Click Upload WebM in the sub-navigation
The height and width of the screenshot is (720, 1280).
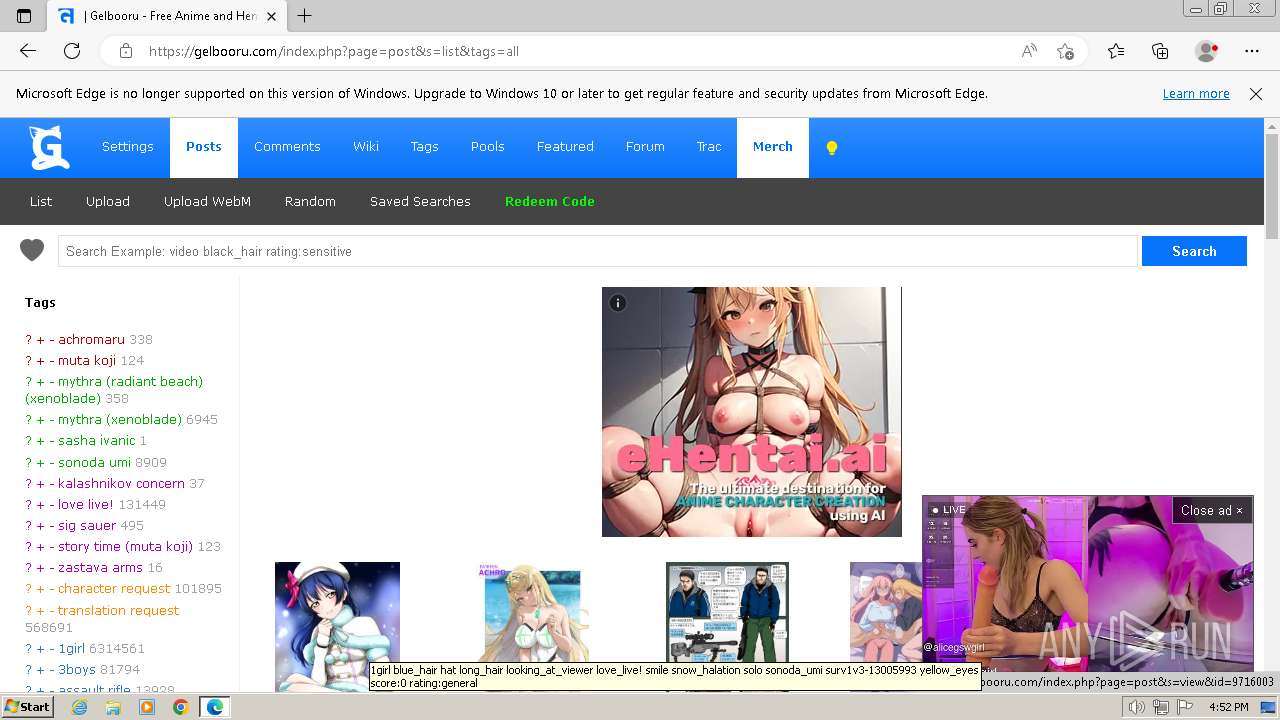point(207,201)
